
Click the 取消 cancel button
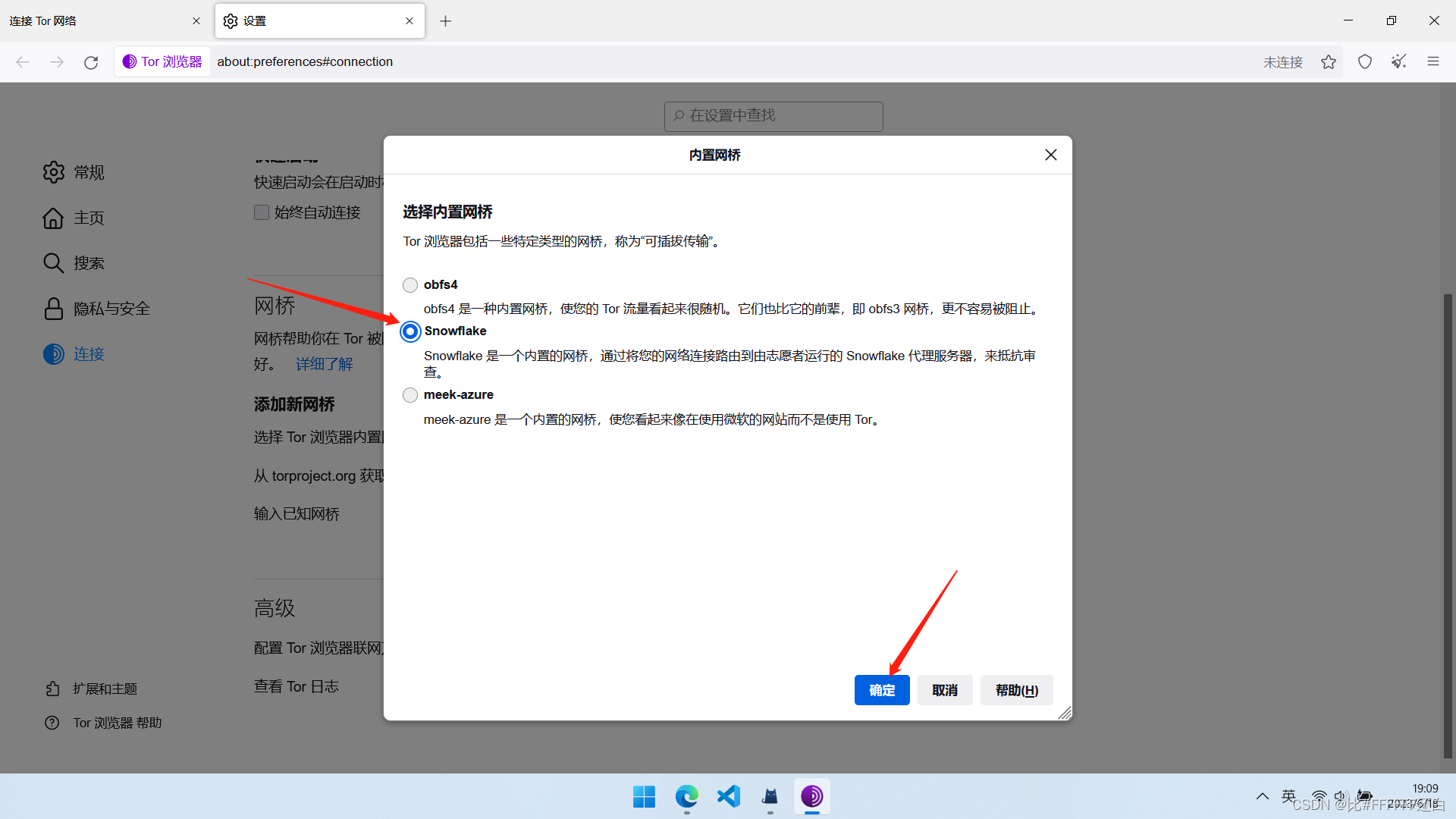[x=944, y=690]
